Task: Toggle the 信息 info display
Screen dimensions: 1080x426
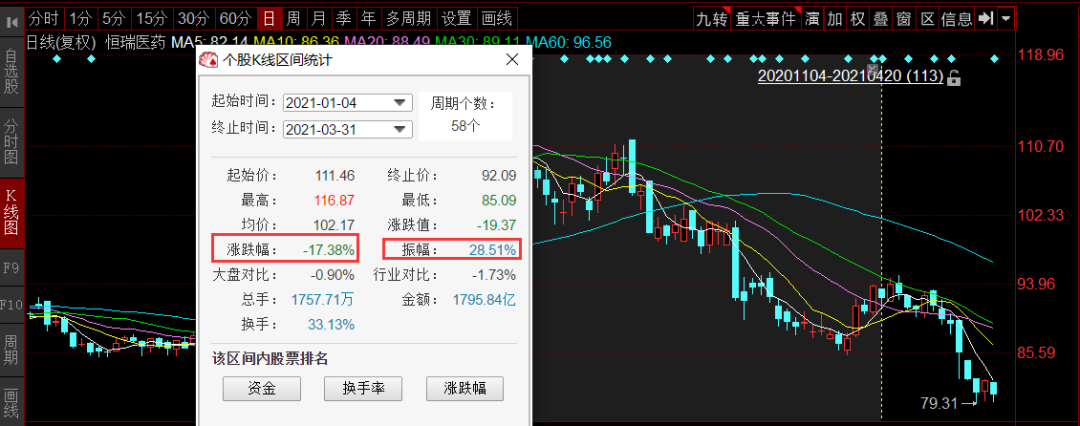Action: (957, 18)
